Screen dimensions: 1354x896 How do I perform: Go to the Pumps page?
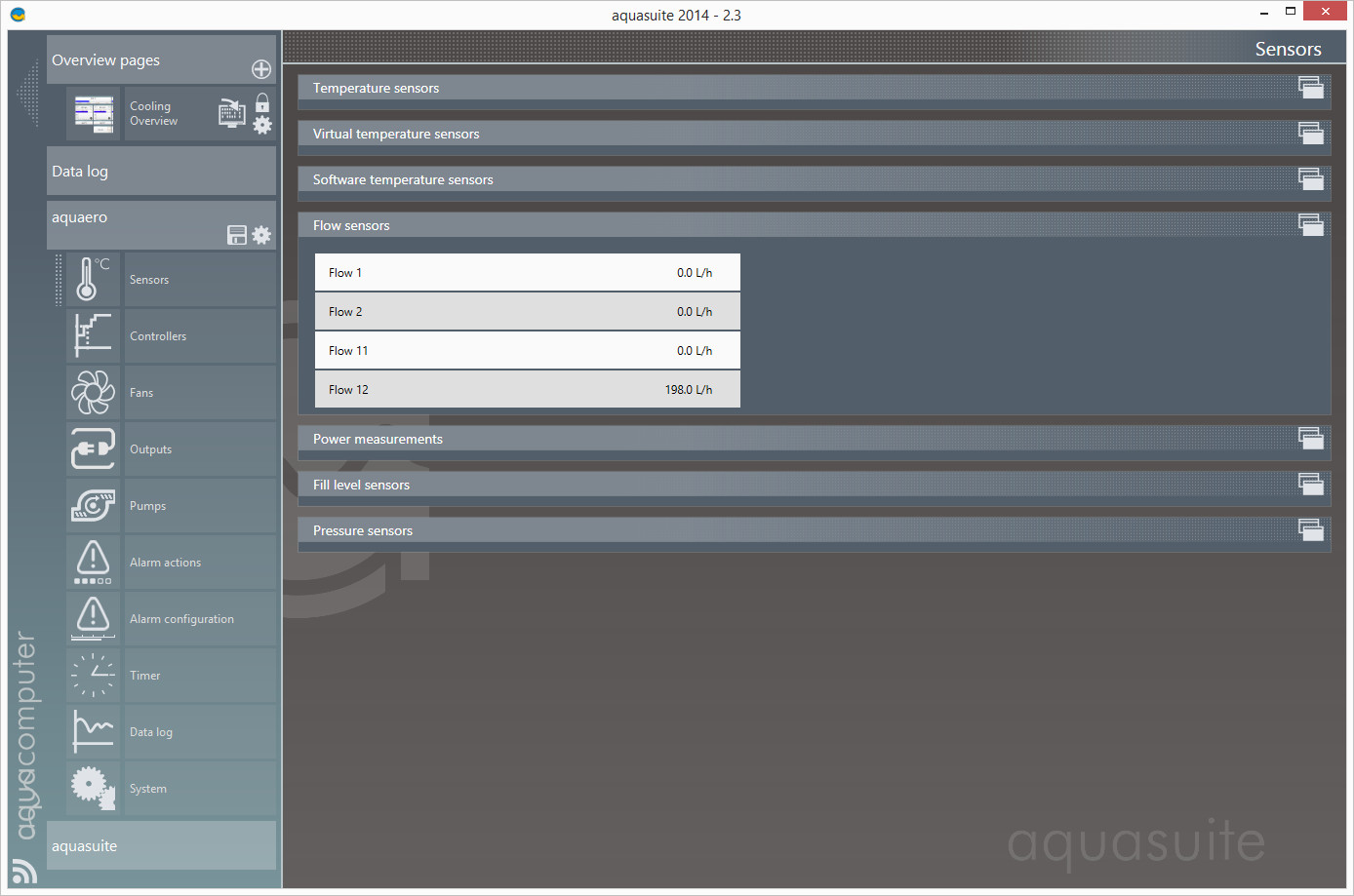[200, 506]
